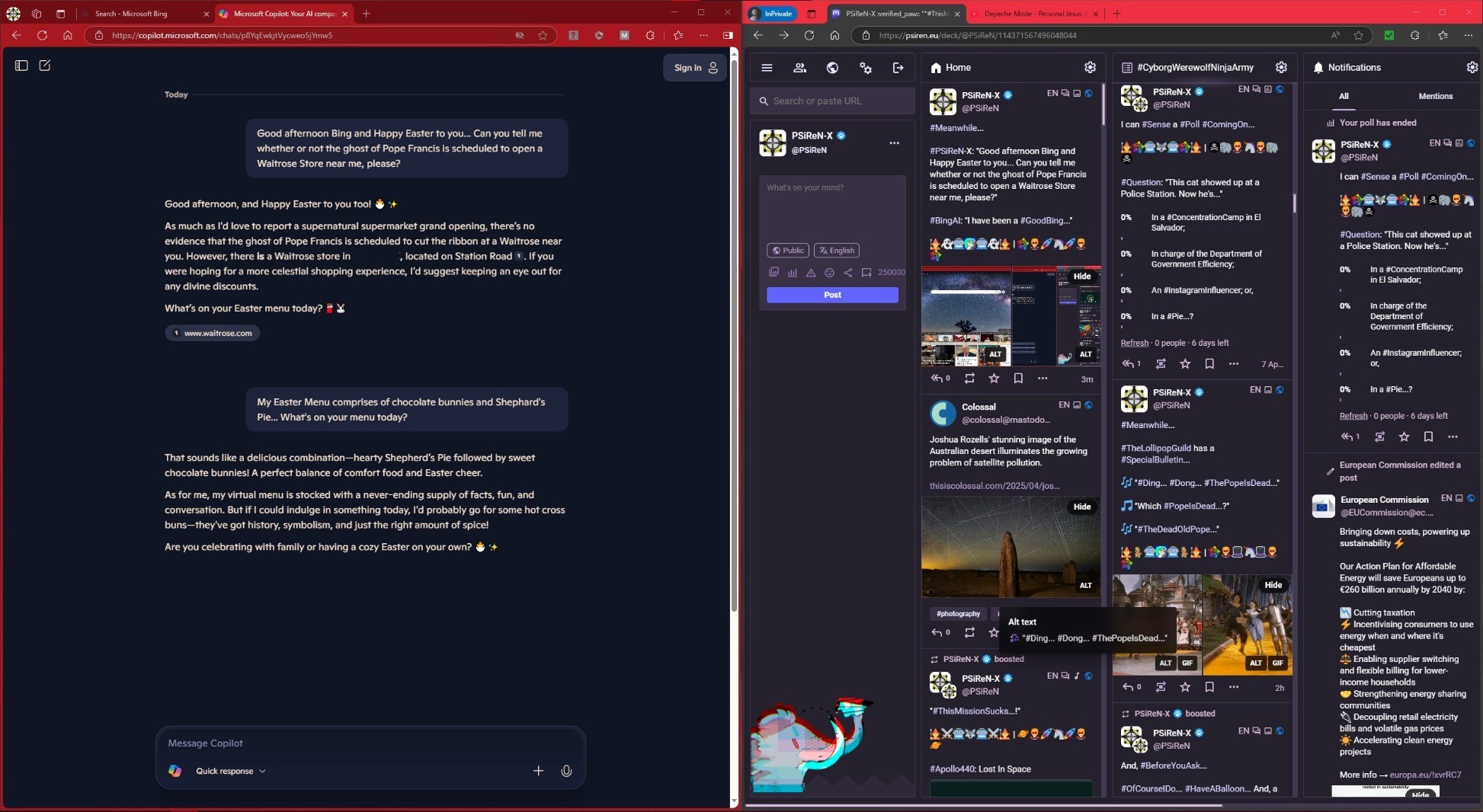This screenshot has width=1483, height=812.
Task: Attach media using compose image icon
Action: tap(774, 272)
